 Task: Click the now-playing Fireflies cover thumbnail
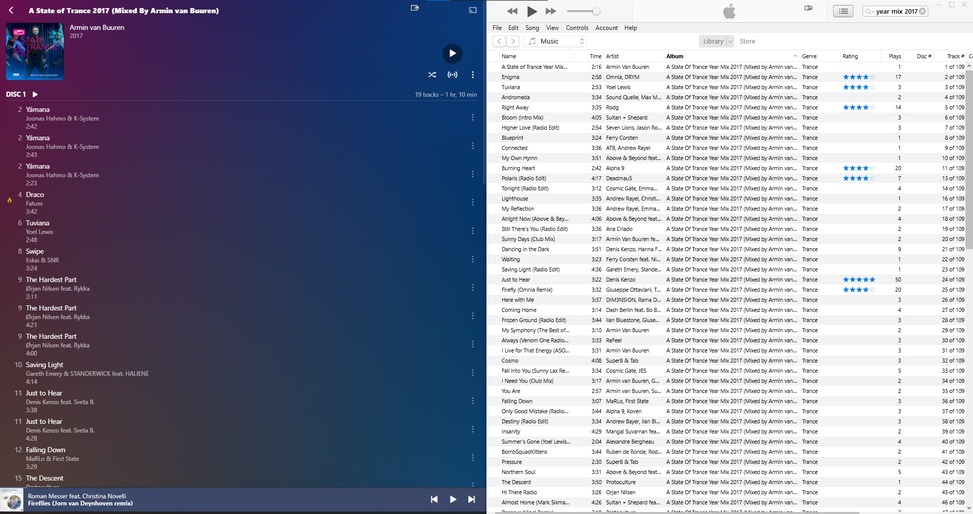pos(11,500)
